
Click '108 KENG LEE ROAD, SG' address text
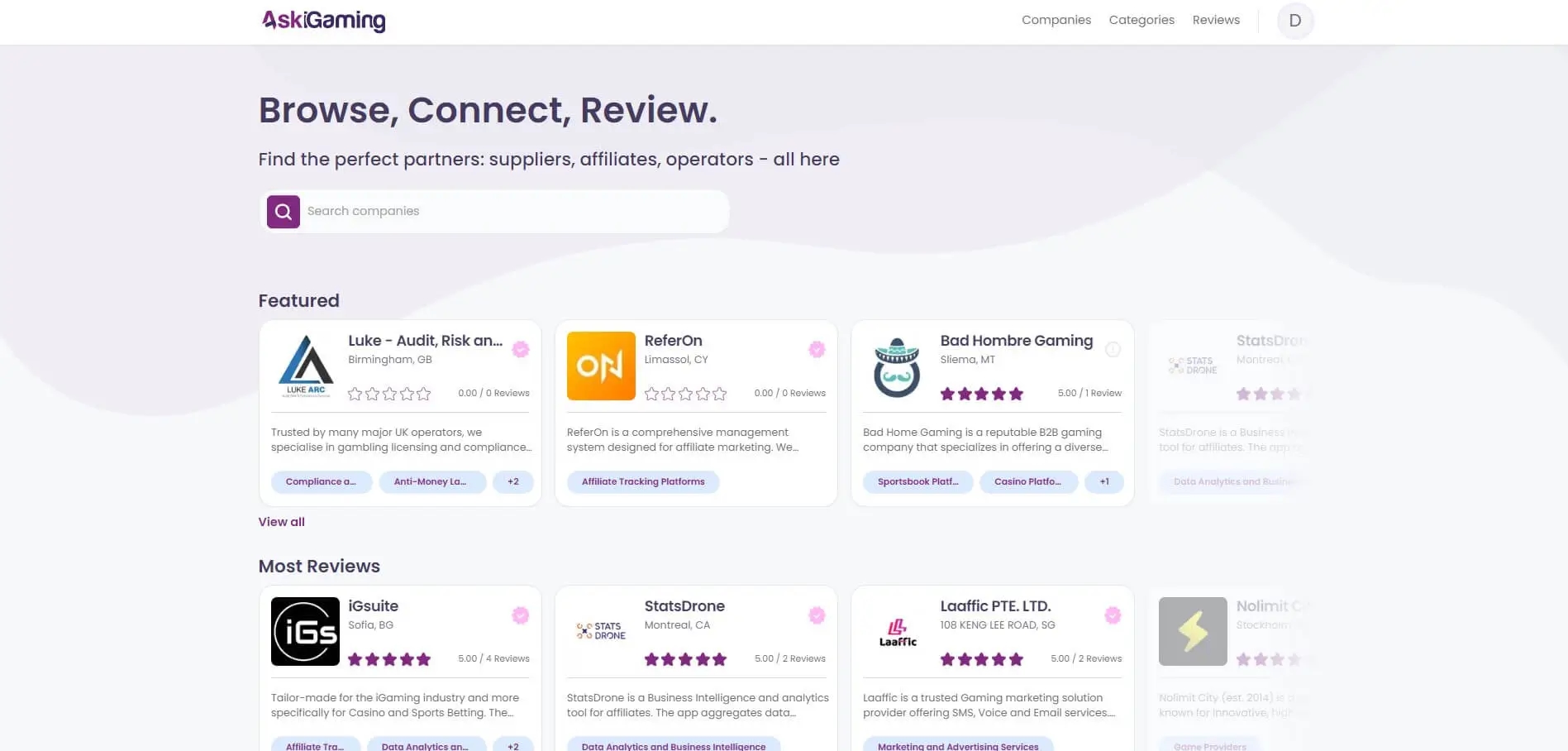tap(998, 625)
